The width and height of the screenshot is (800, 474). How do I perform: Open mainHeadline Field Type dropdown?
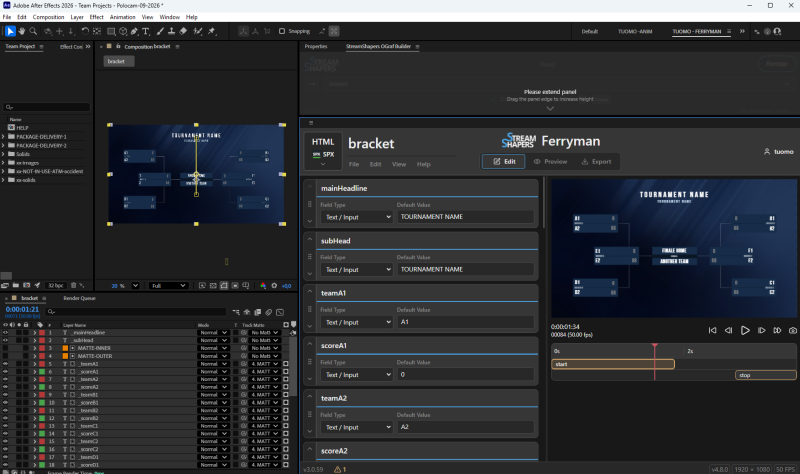(356, 217)
